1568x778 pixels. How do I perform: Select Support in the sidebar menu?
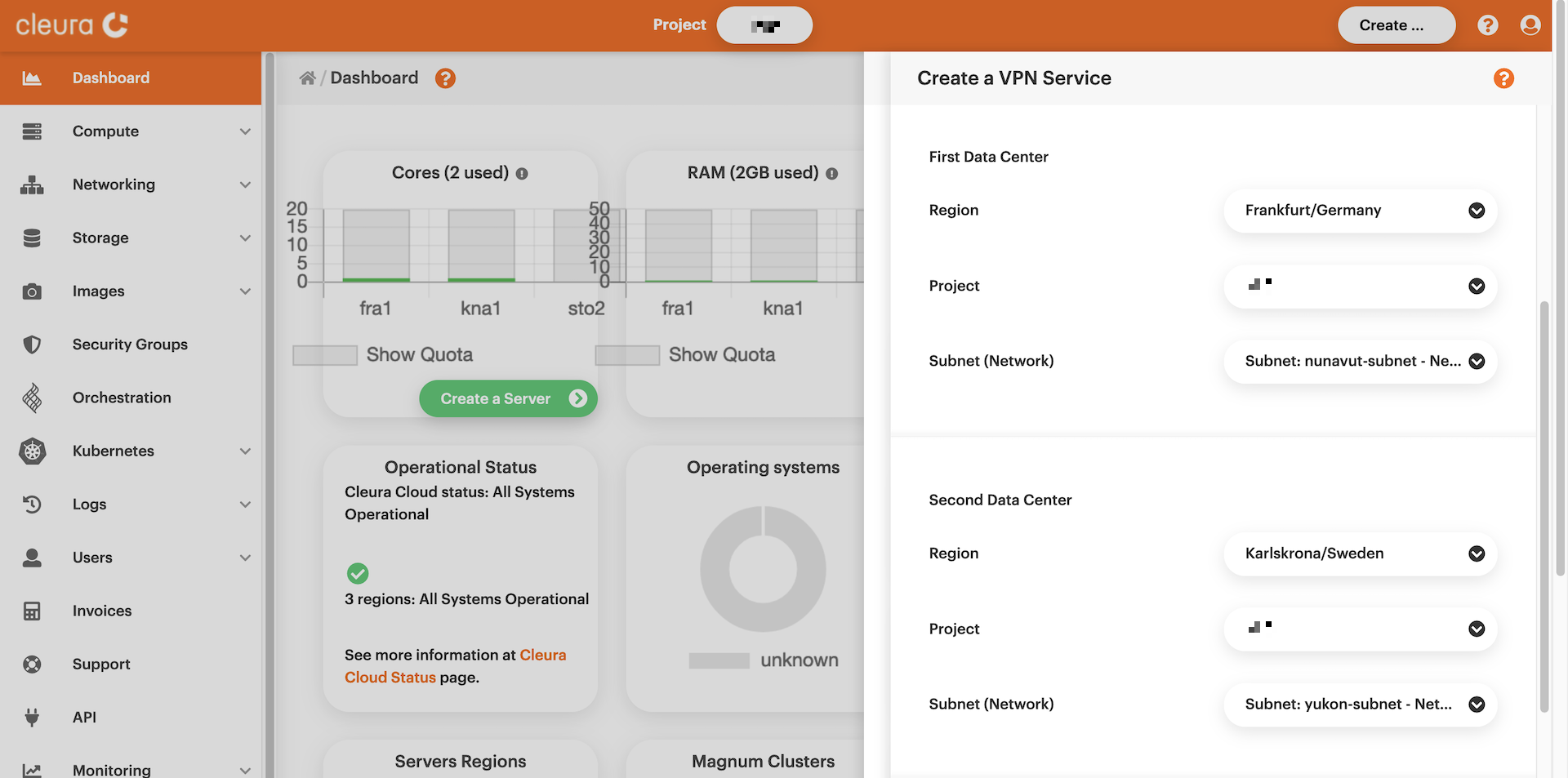point(100,664)
